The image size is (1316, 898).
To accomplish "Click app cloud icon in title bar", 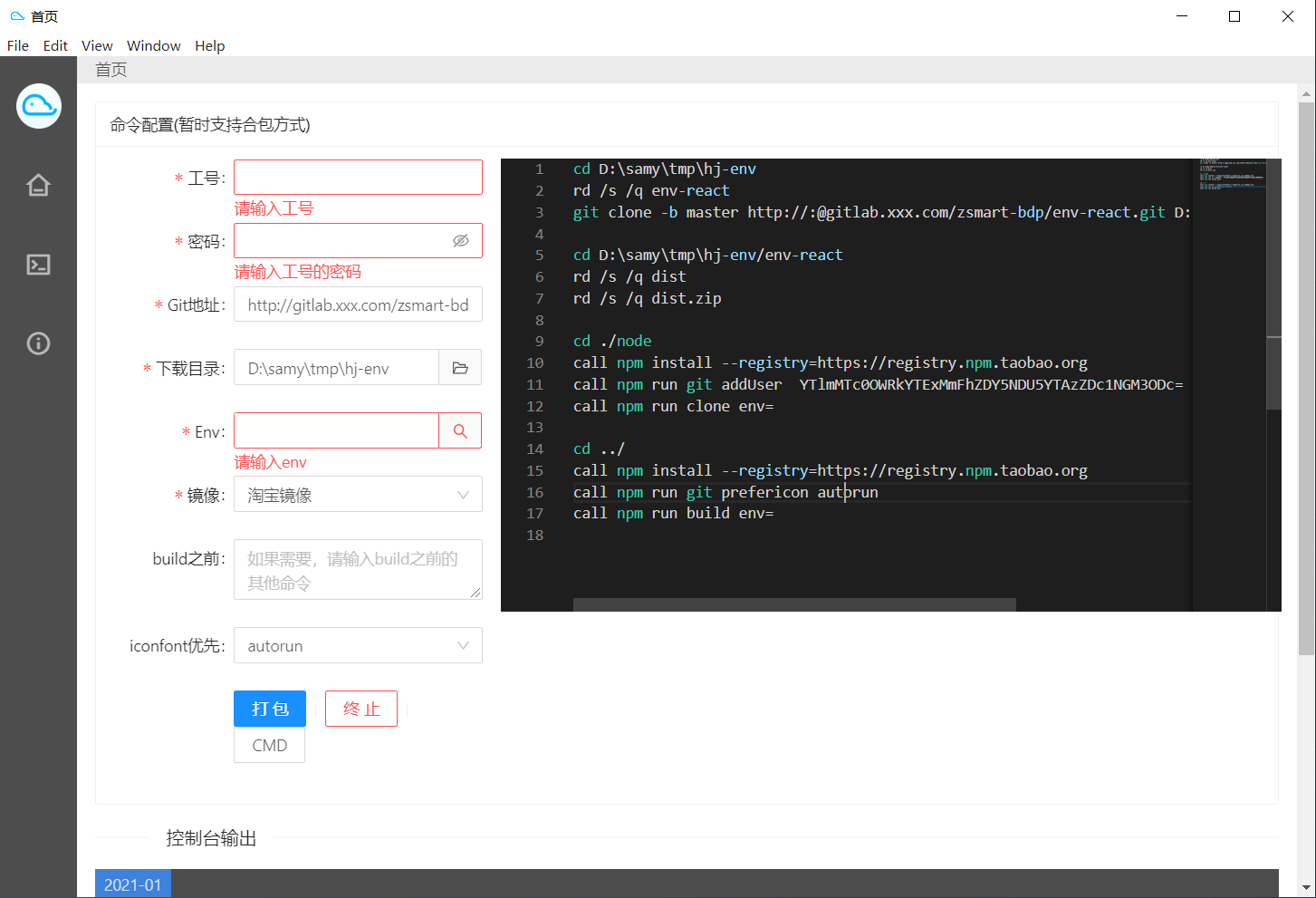I will click(x=17, y=16).
